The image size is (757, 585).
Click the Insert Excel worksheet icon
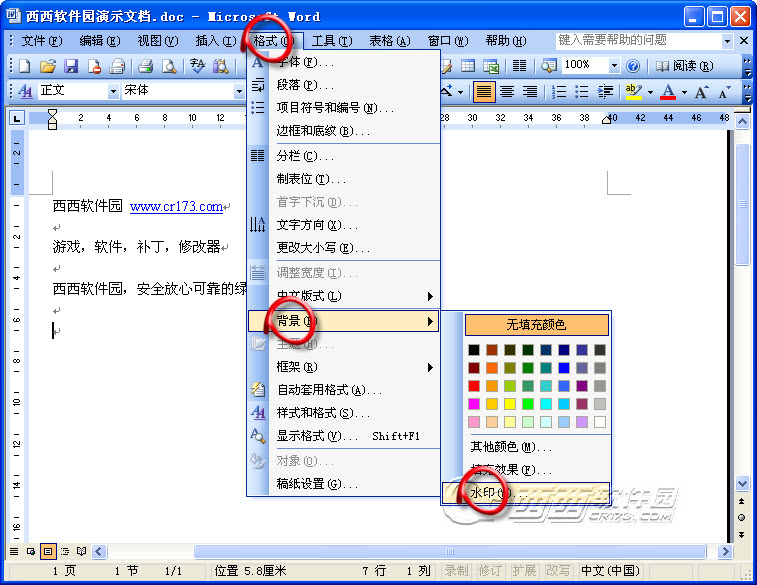pyautogui.click(x=491, y=66)
